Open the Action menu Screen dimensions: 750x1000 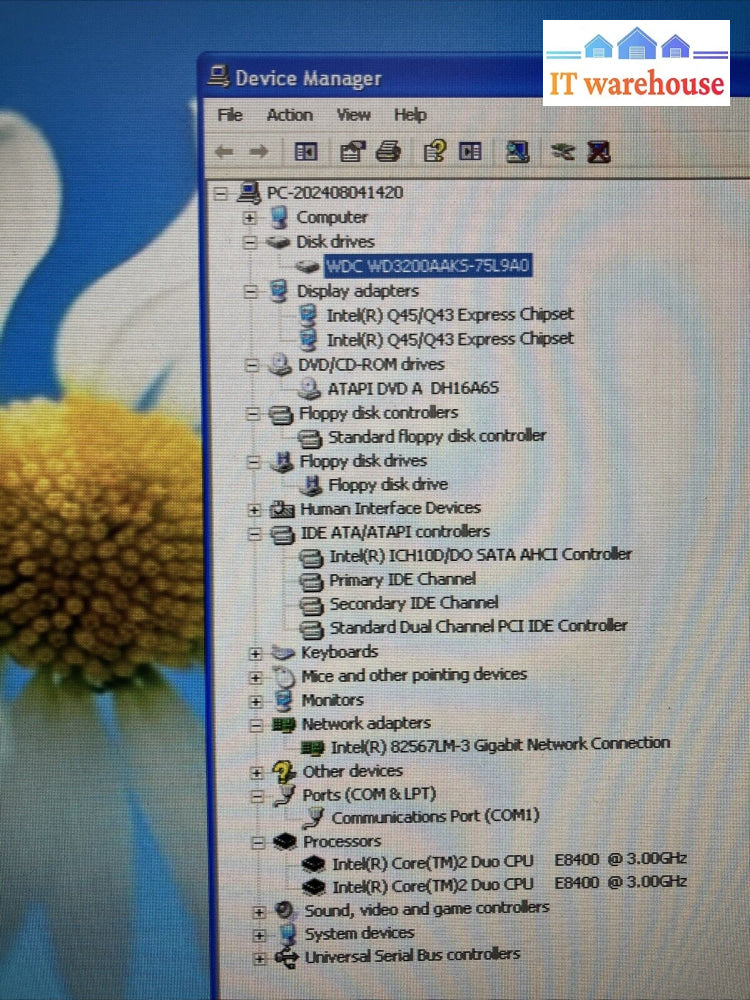click(289, 115)
